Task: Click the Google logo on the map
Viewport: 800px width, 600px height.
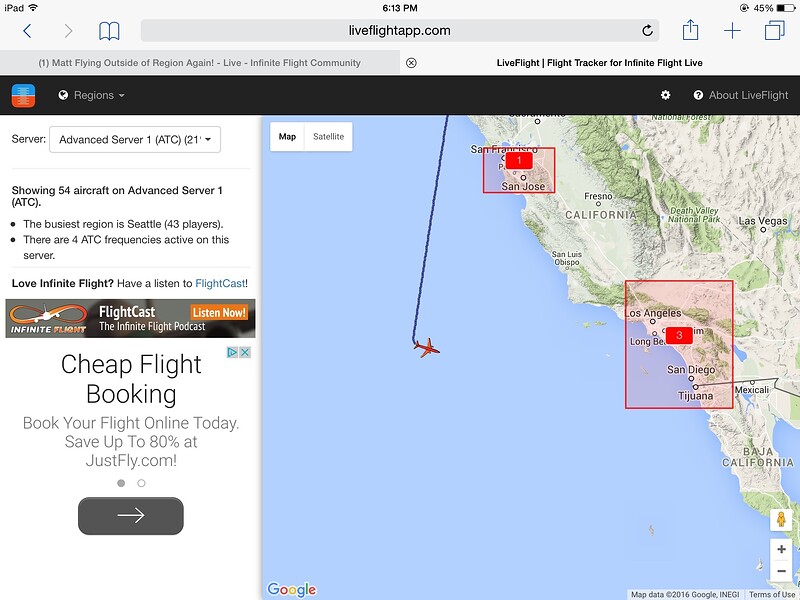Action: [x=291, y=589]
